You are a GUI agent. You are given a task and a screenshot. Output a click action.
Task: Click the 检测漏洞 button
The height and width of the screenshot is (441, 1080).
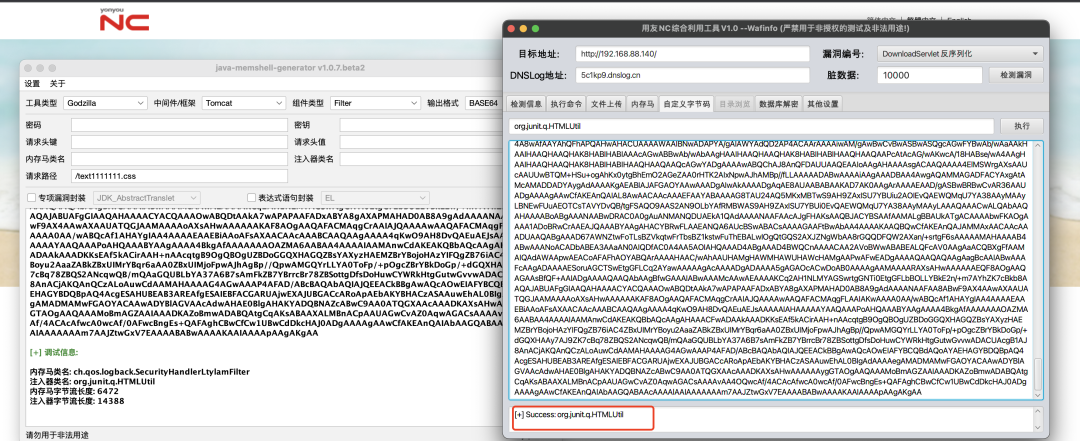point(1016,75)
